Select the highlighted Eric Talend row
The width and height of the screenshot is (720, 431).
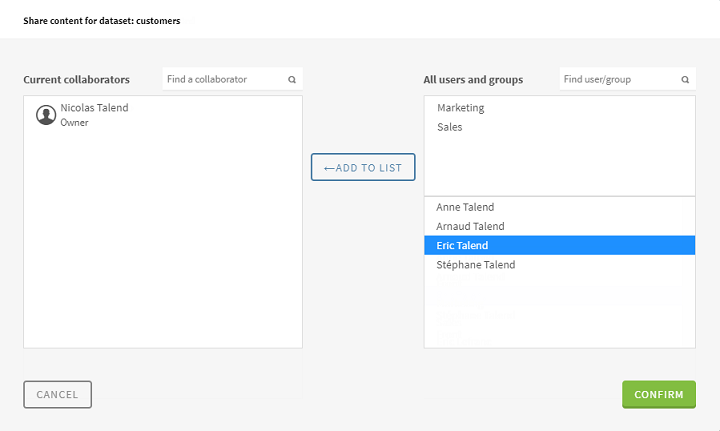click(559, 245)
